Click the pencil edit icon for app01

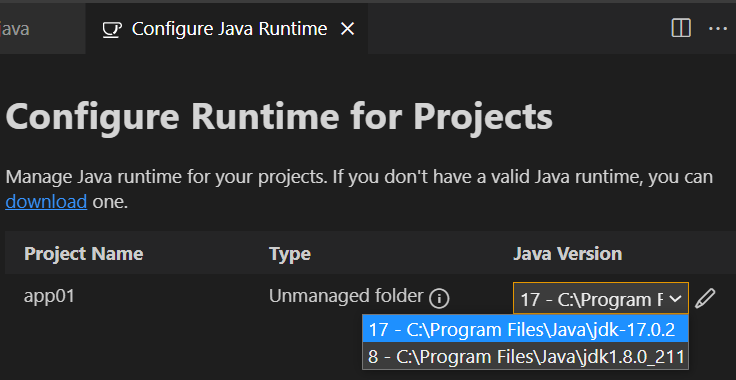(705, 298)
